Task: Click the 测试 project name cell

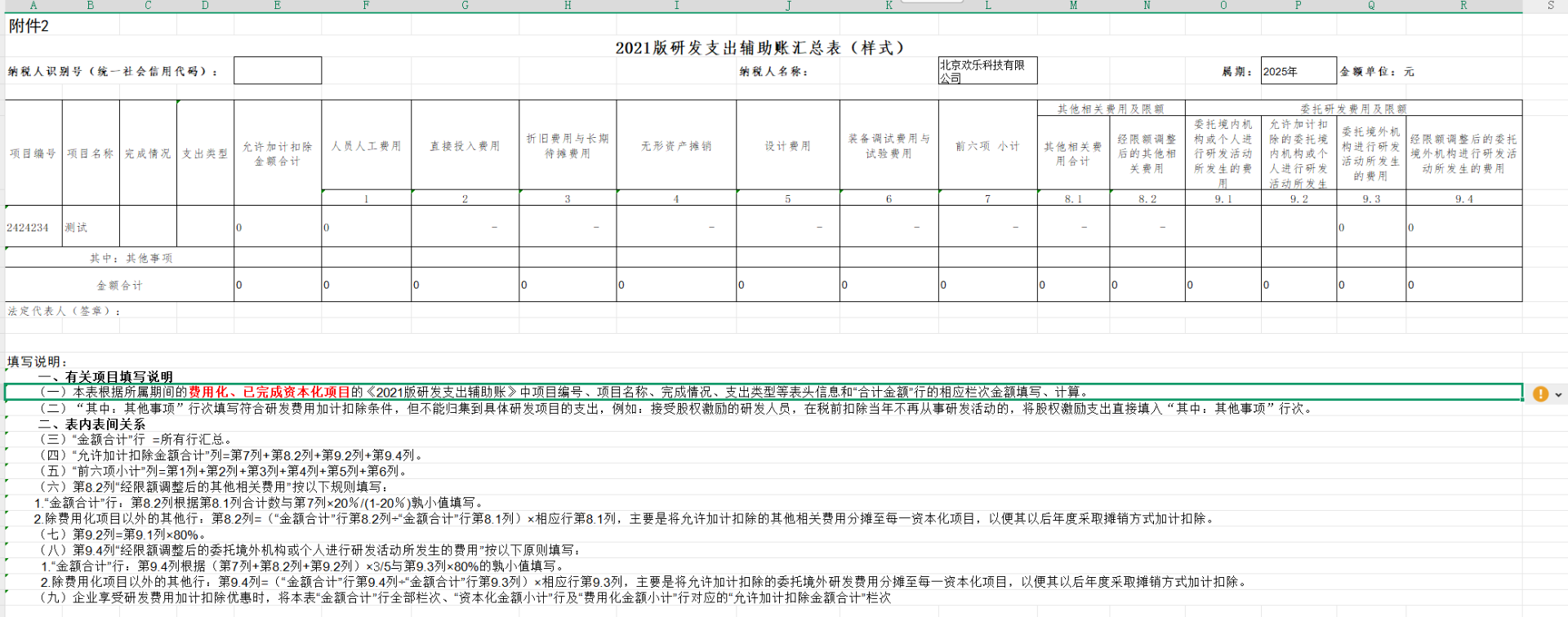Action: click(91, 227)
